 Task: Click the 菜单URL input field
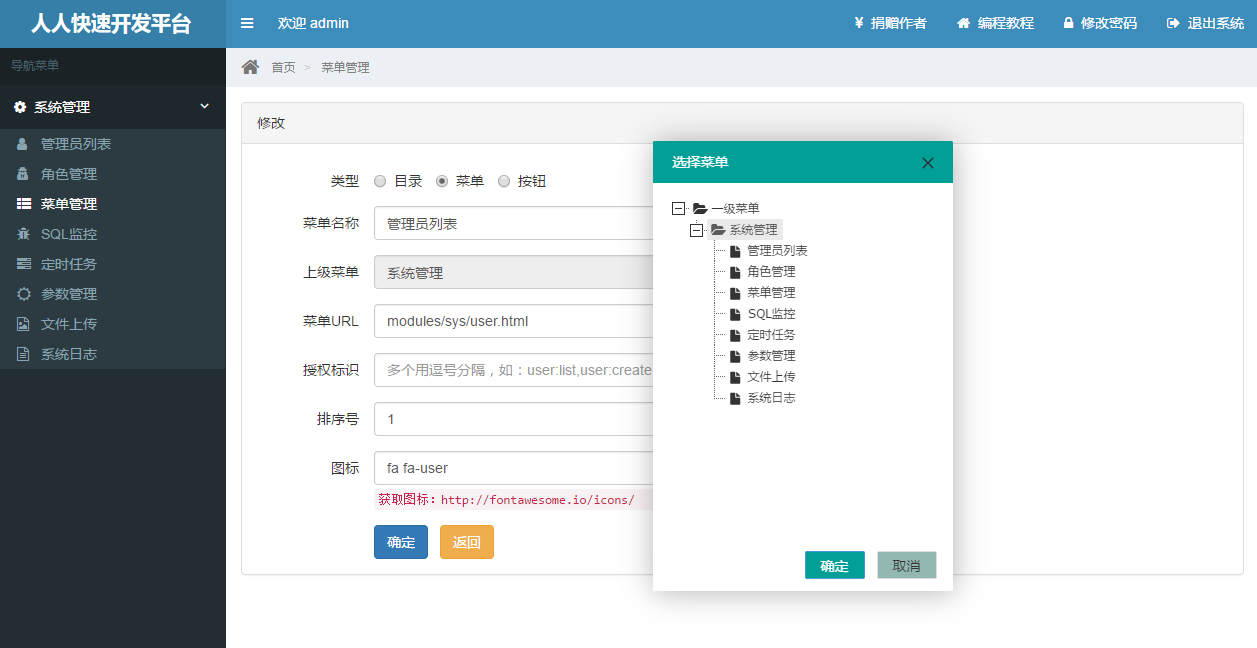[514, 321]
